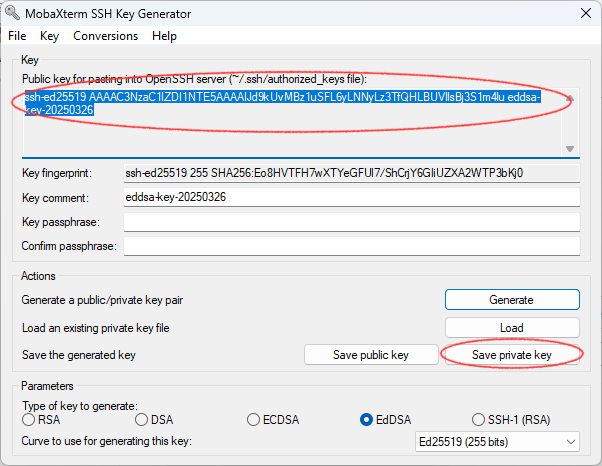Click the Key passphrase field
The image size is (602, 466).
tap(350, 222)
